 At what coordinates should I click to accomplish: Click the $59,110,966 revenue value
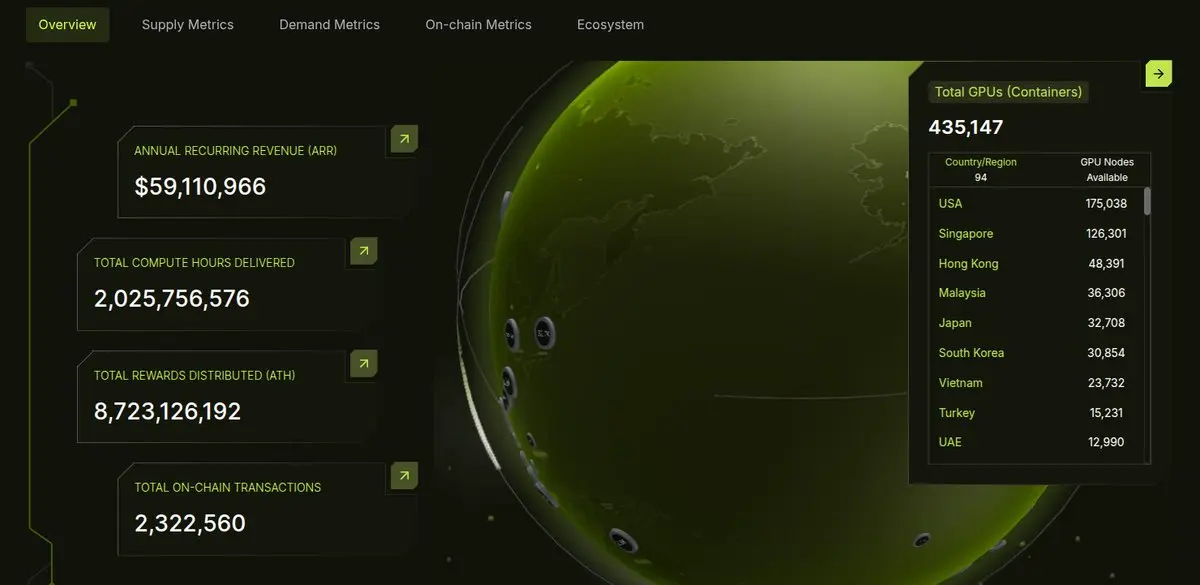[200, 187]
